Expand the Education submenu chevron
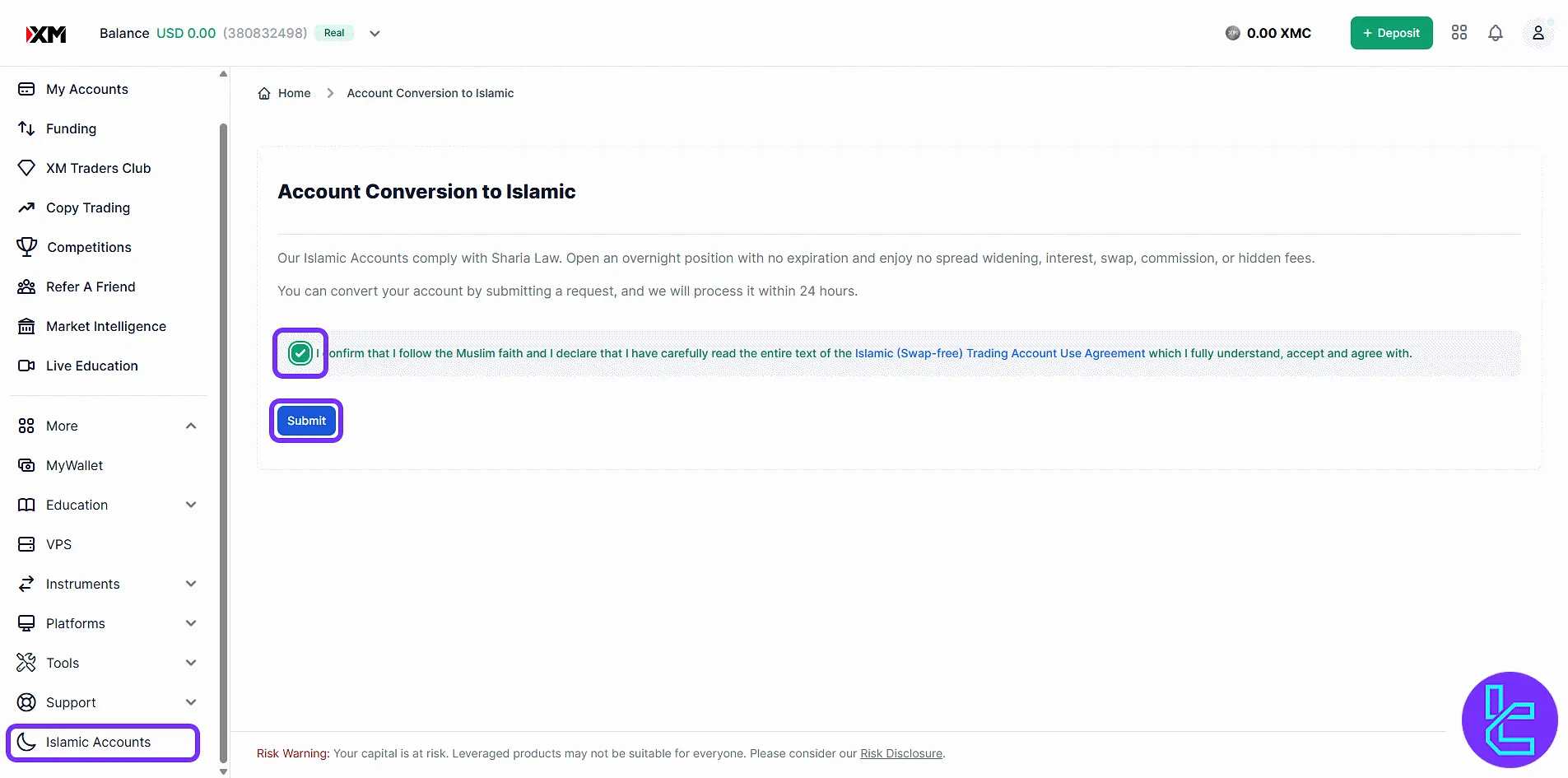Screen dimensions: 1568x778 191,505
